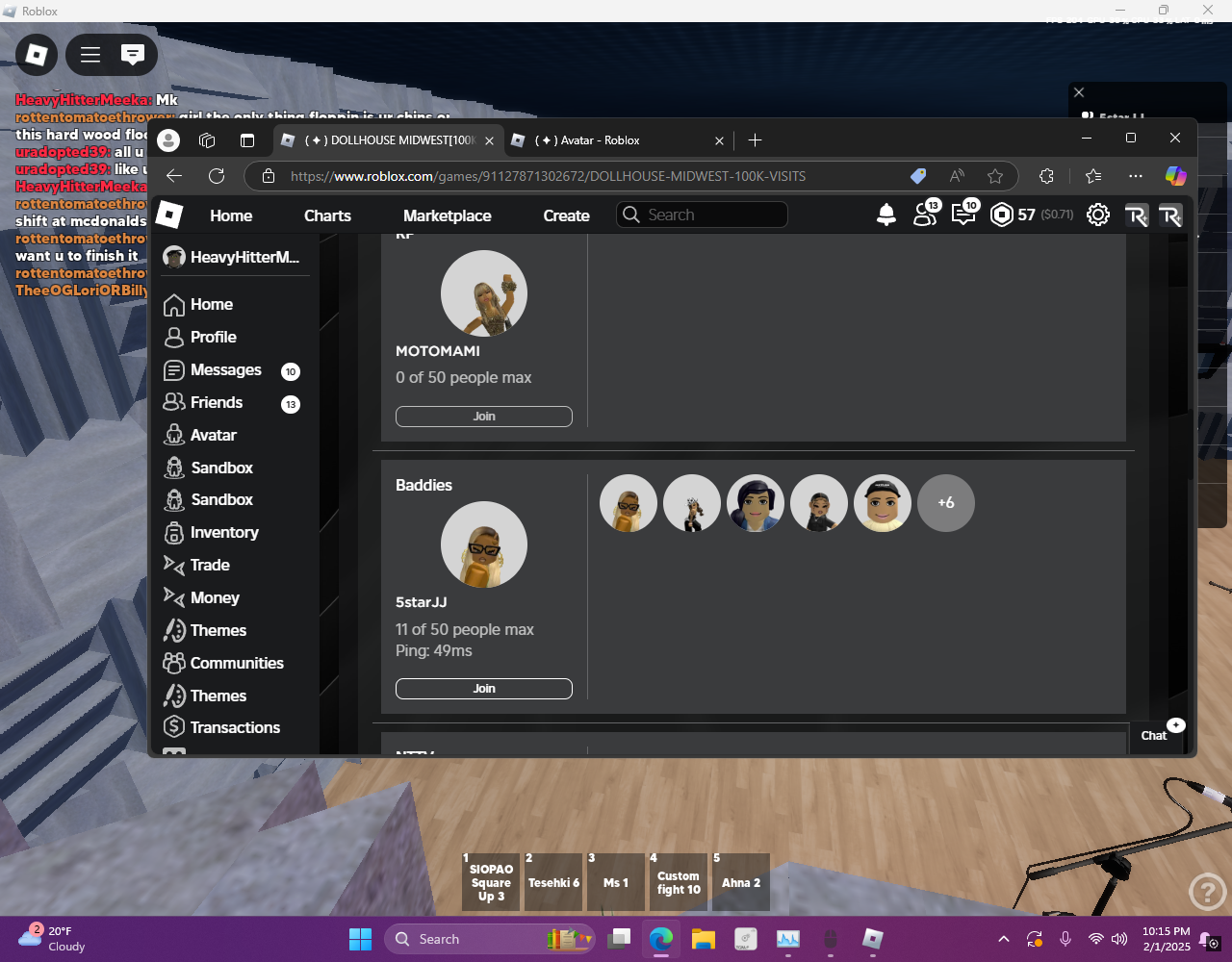Viewport: 1232px width, 962px height.
Task: Go to Home in left sidebar
Action: coord(198,304)
